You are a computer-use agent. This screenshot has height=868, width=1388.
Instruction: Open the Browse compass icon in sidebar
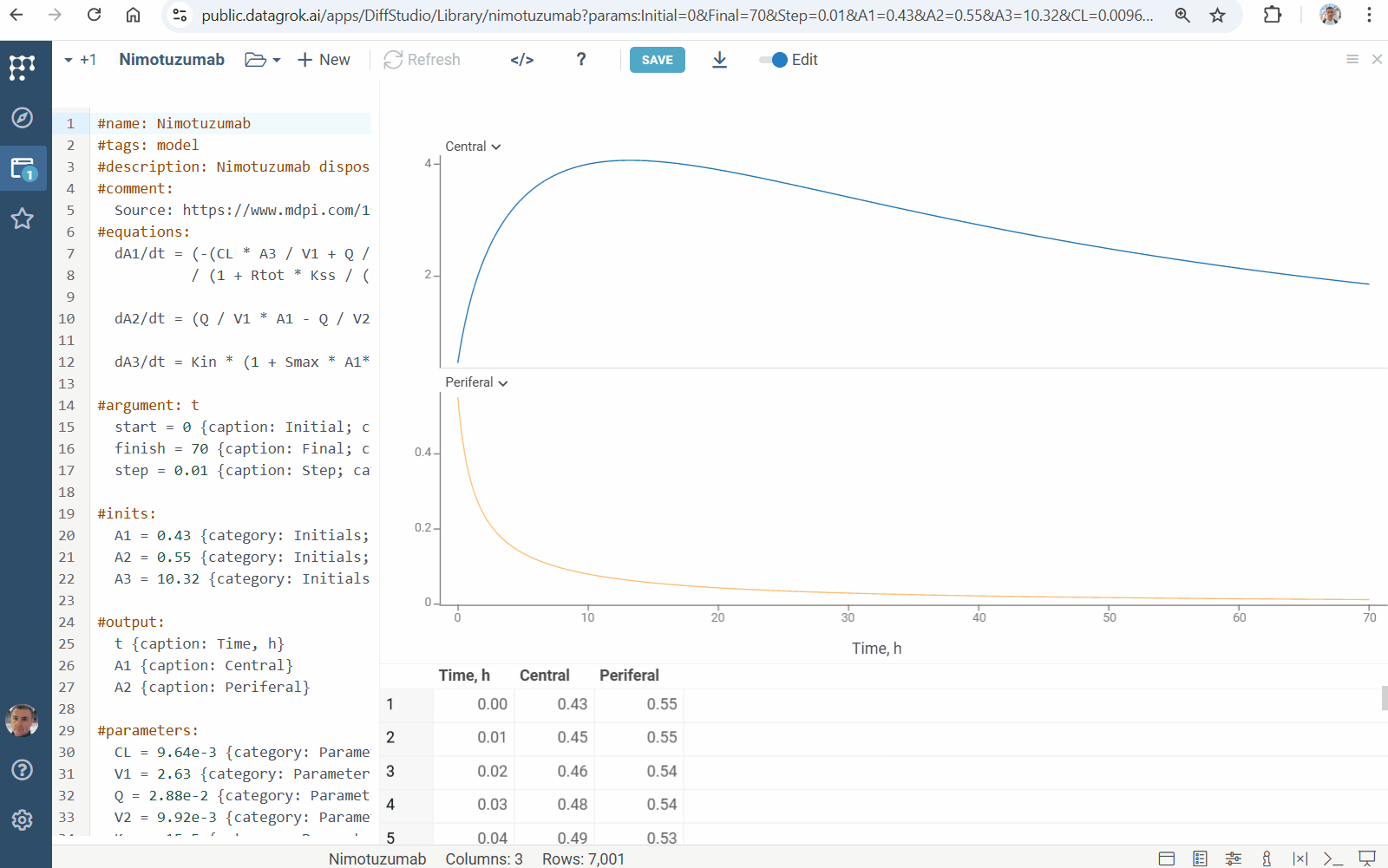23,118
